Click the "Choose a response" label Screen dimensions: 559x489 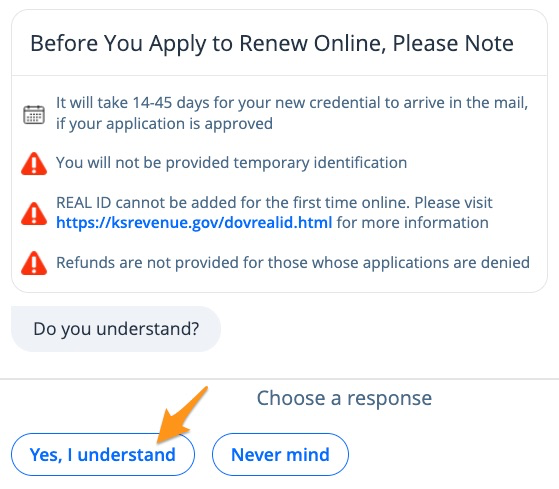(x=344, y=398)
